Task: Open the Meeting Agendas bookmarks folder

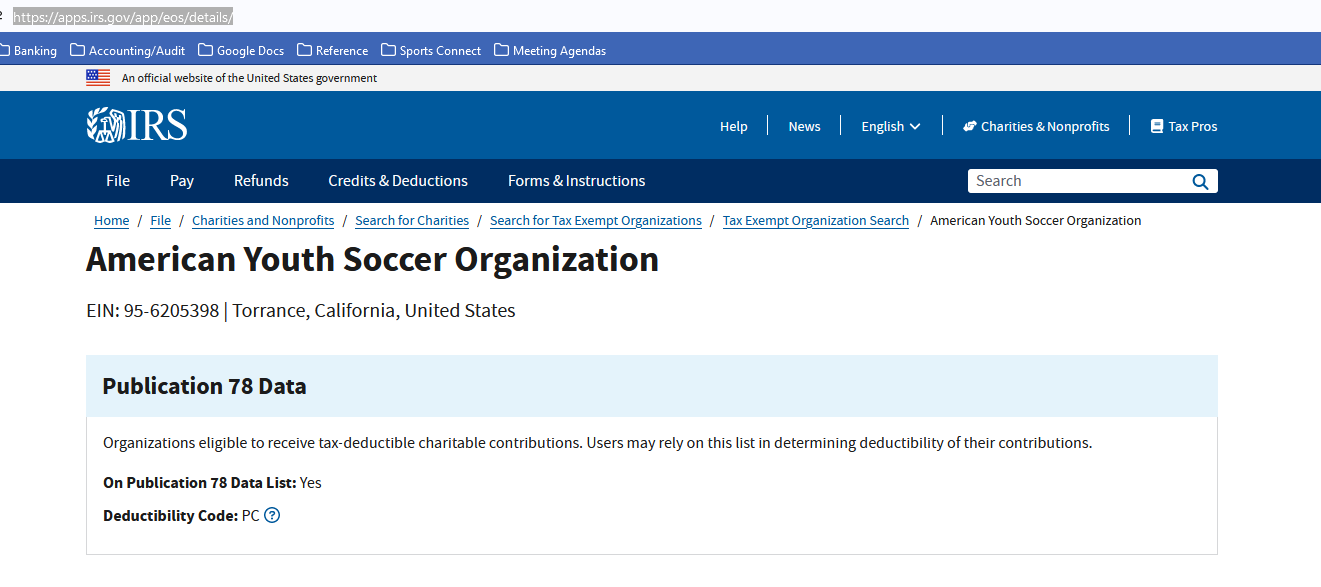Action: [x=550, y=51]
